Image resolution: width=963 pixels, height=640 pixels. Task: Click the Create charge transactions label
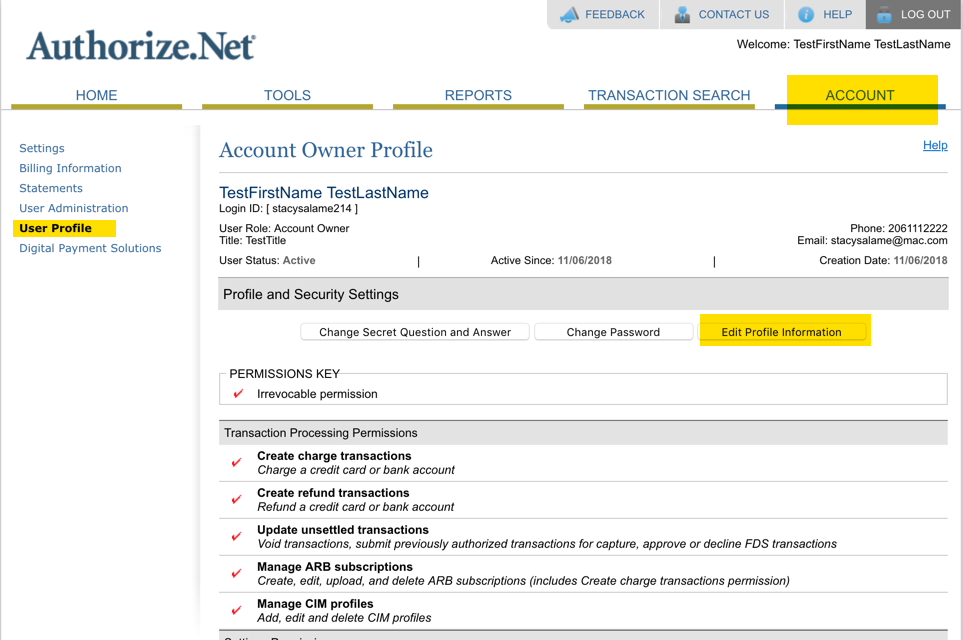pos(334,456)
